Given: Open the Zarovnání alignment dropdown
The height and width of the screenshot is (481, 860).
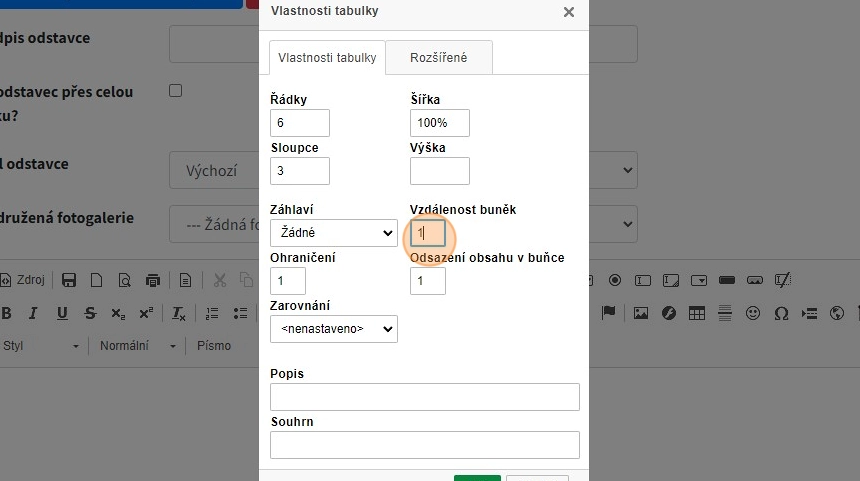Looking at the screenshot, I should coord(333,328).
